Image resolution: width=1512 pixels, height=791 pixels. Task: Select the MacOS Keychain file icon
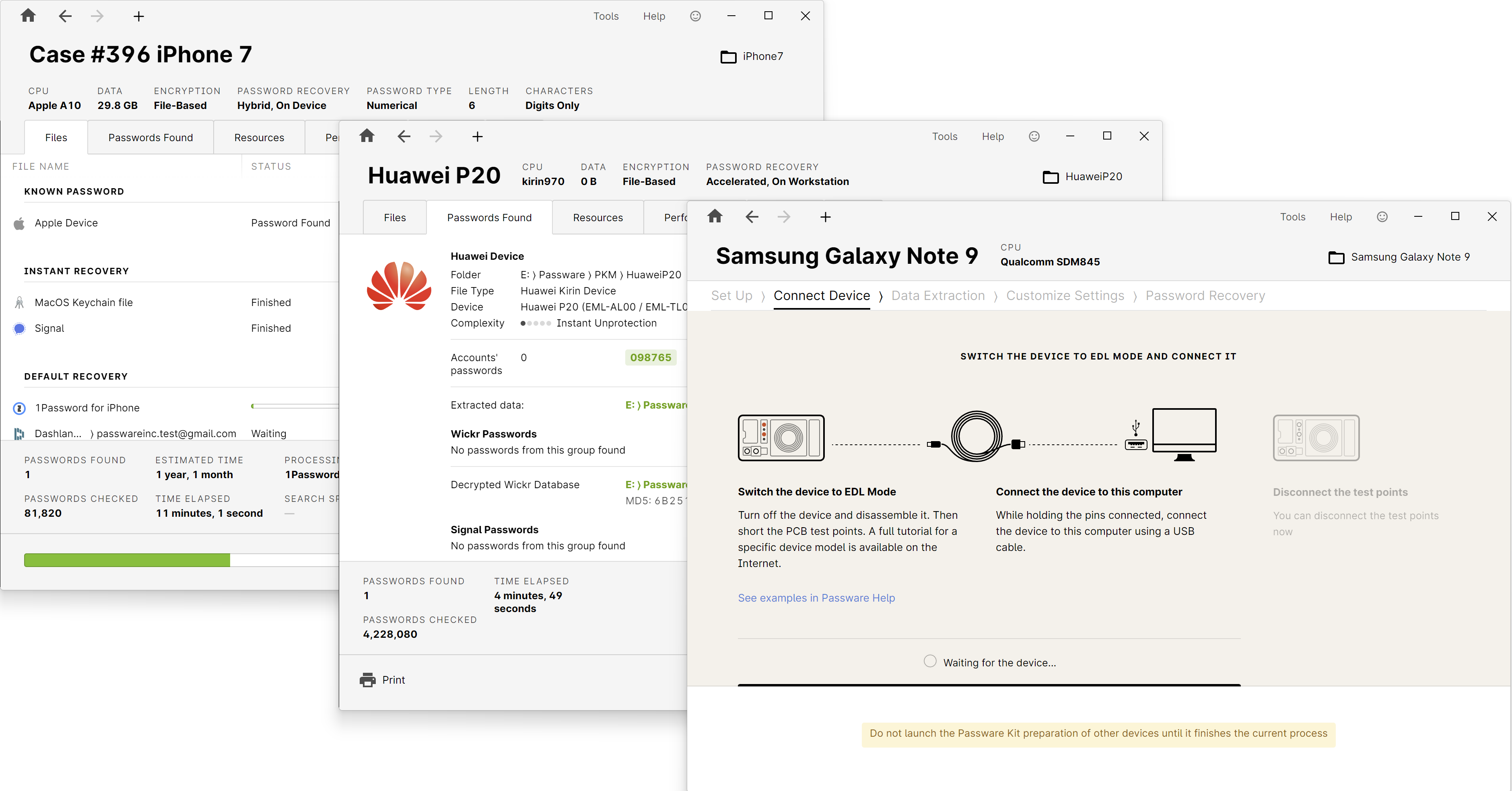[19, 303]
